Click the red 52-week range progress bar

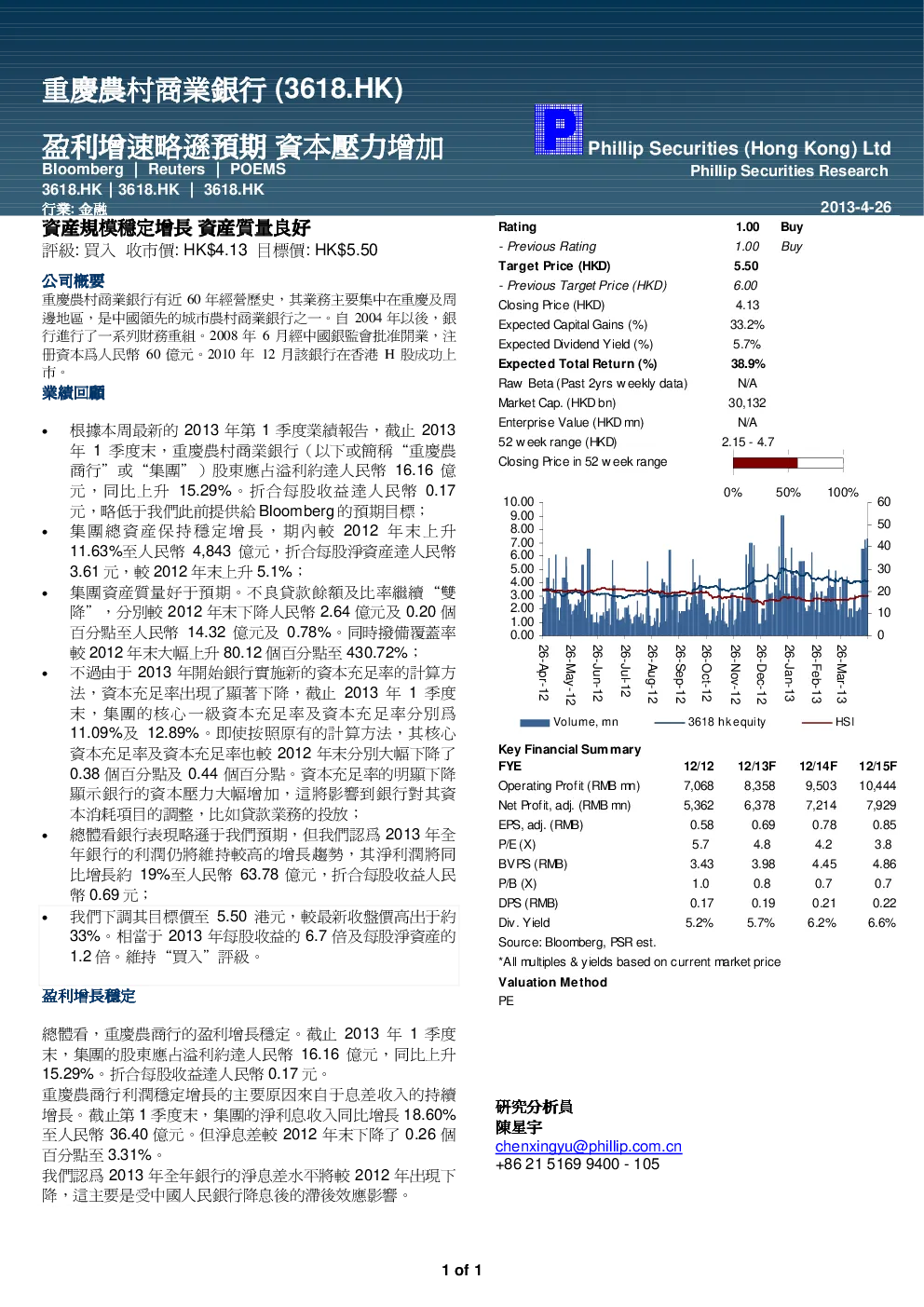coord(765,463)
